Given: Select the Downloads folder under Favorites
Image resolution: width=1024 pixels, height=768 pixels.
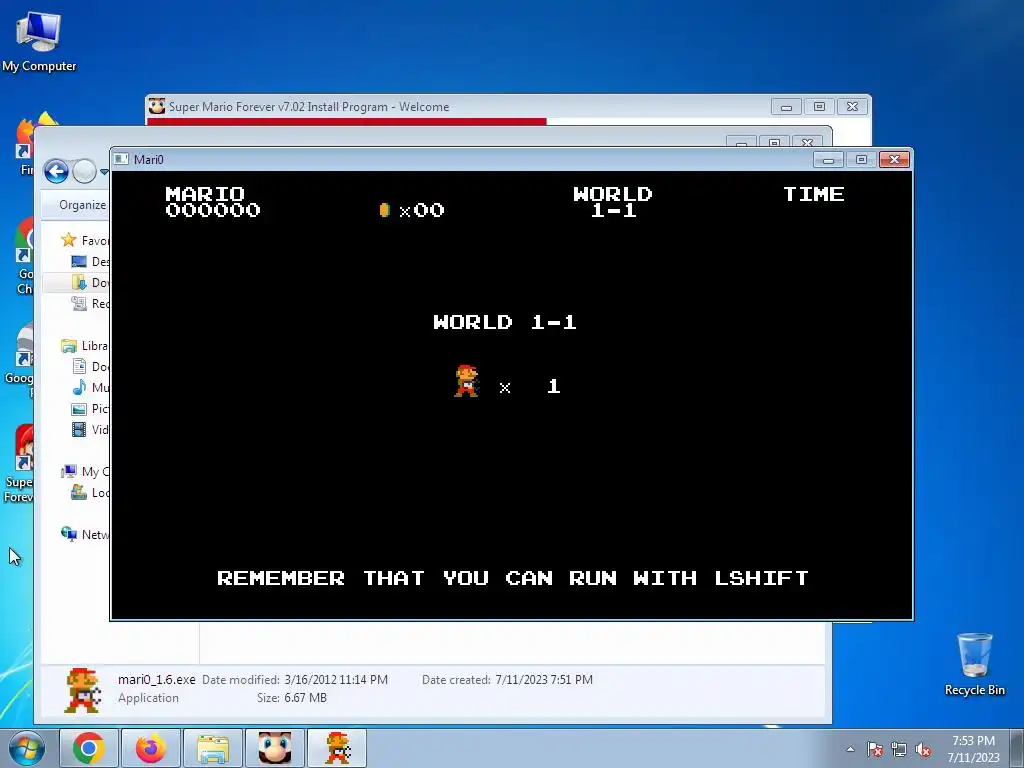Looking at the screenshot, I should click(90, 282).
